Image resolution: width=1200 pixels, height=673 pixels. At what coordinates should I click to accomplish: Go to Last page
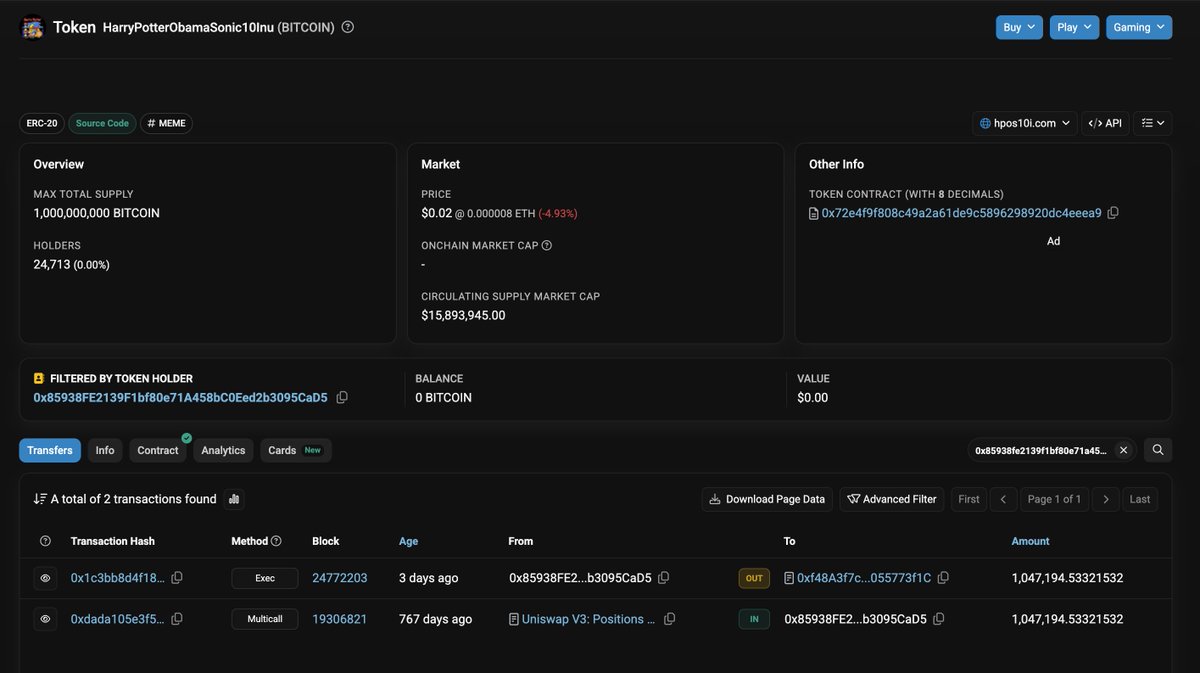(1140, 499)
